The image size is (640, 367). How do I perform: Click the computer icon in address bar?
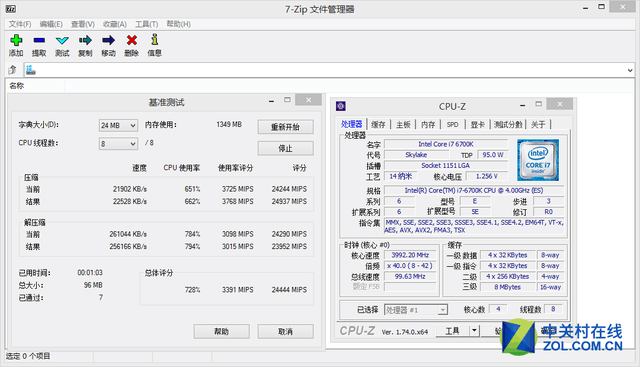[x=31, y=70]
